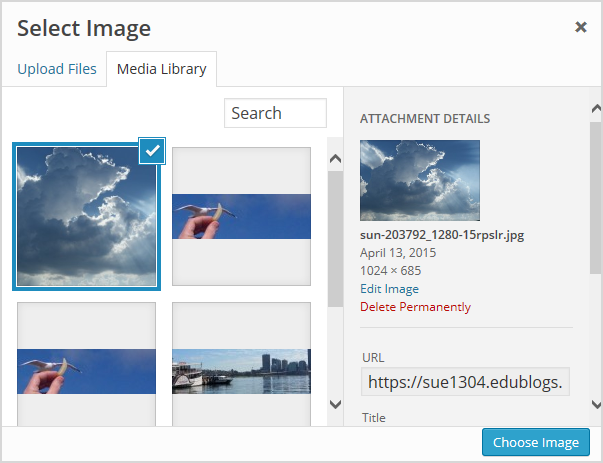Image resolution: width=603 pixels, height=463 pixels.
Task: Click the media grid scroll down arrow
Action: [x=335, y=404]
